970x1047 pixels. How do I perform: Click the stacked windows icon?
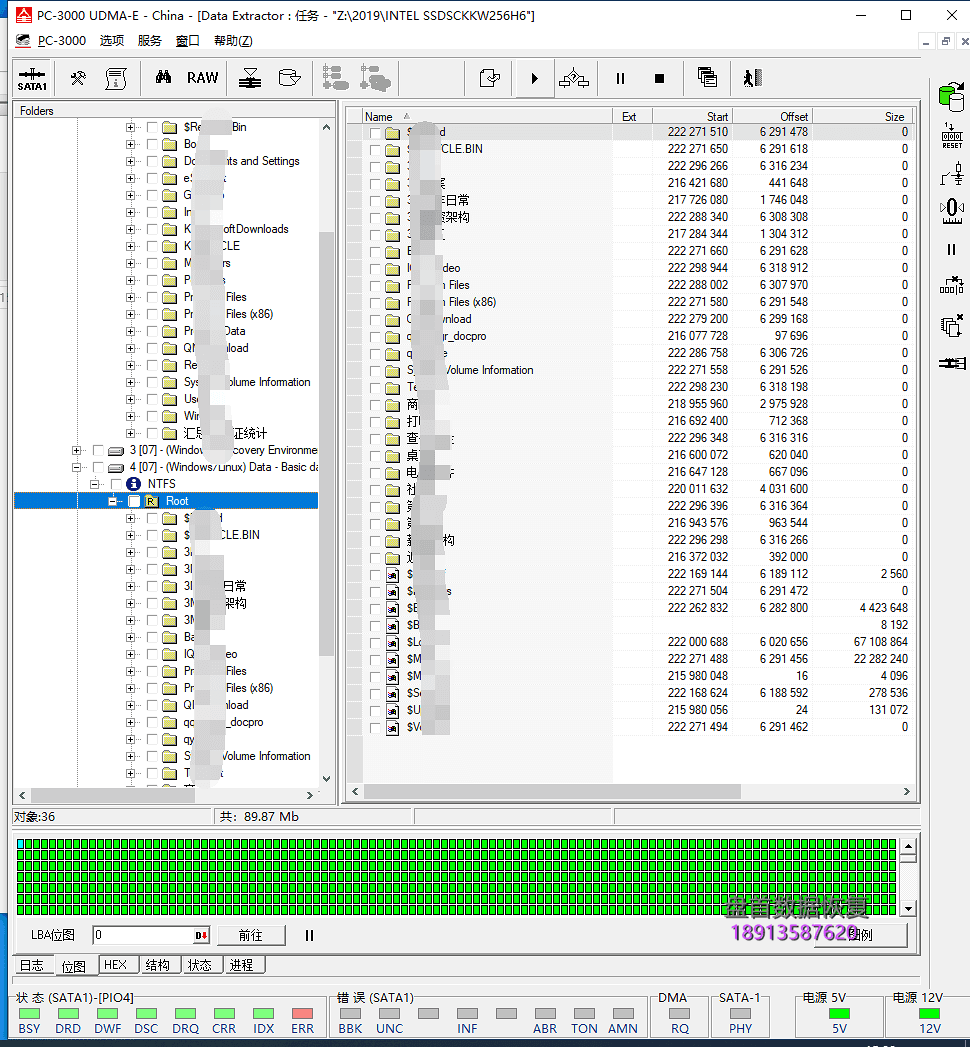707,78
